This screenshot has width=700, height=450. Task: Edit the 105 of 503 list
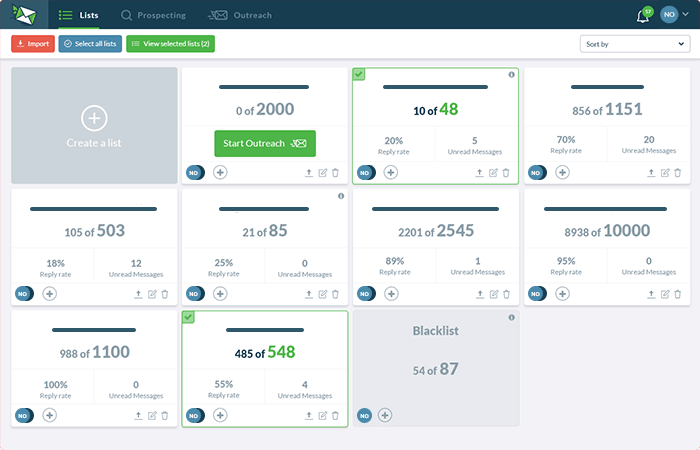pyautogui.click(x=152, y=294)
